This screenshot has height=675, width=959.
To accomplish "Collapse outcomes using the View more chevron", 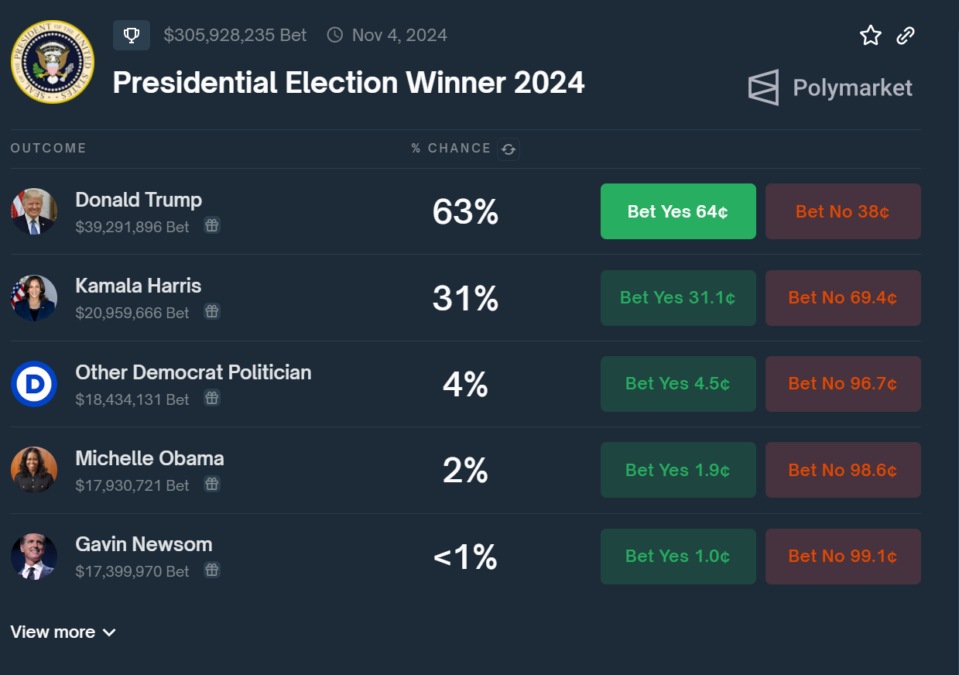I will click(108, 632).
